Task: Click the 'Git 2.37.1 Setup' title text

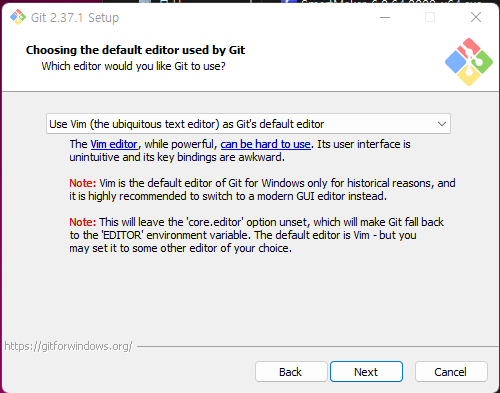Action: click(x=75, y=18)
